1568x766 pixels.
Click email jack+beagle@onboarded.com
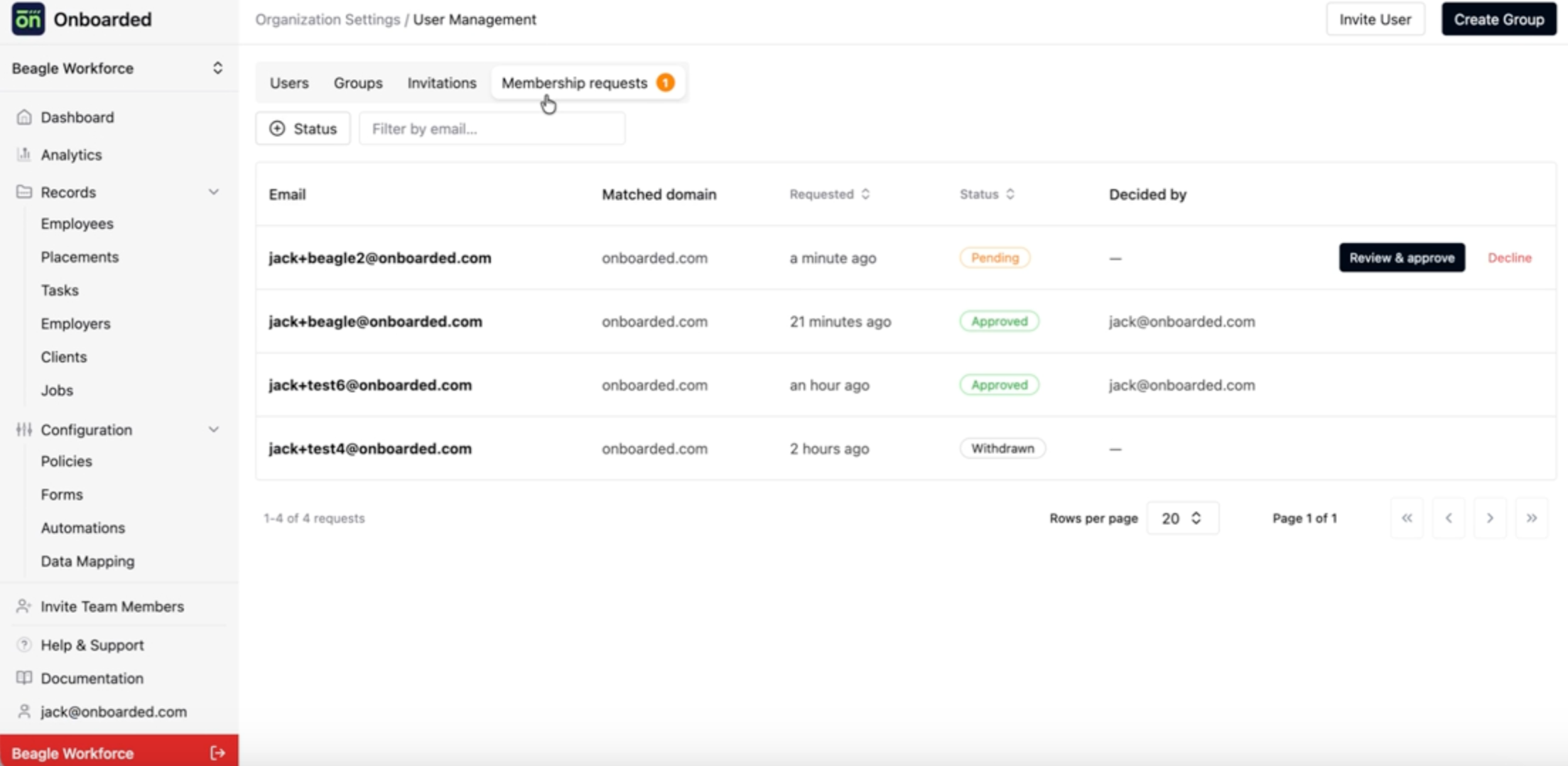[375, 321]
